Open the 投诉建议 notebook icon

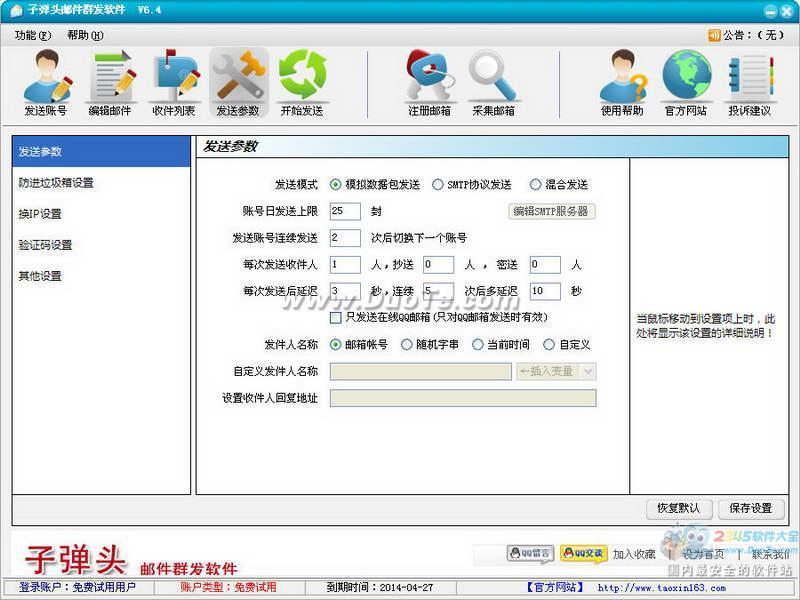[x=750, y=83]
